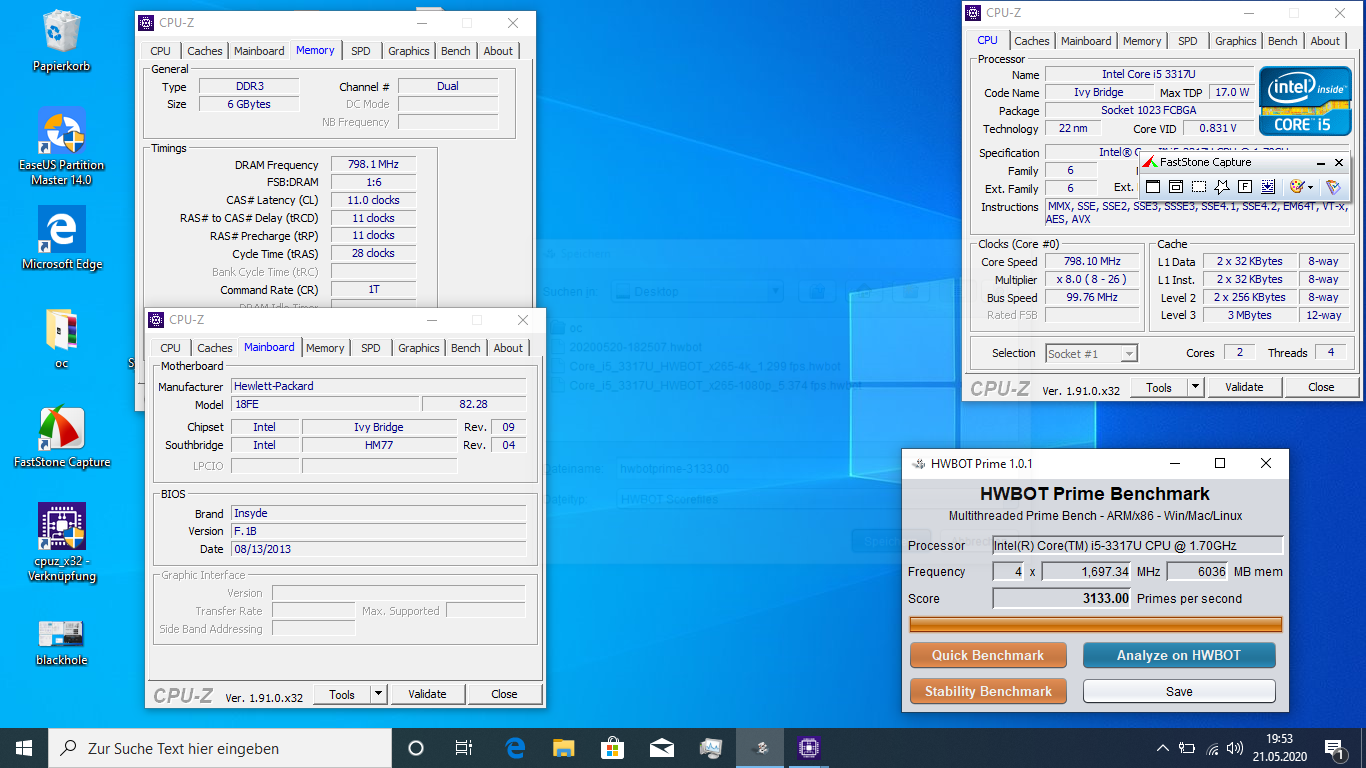Select the oc folder on desktop
Viewport: 1366px width, 768px height.
(61, 339)
